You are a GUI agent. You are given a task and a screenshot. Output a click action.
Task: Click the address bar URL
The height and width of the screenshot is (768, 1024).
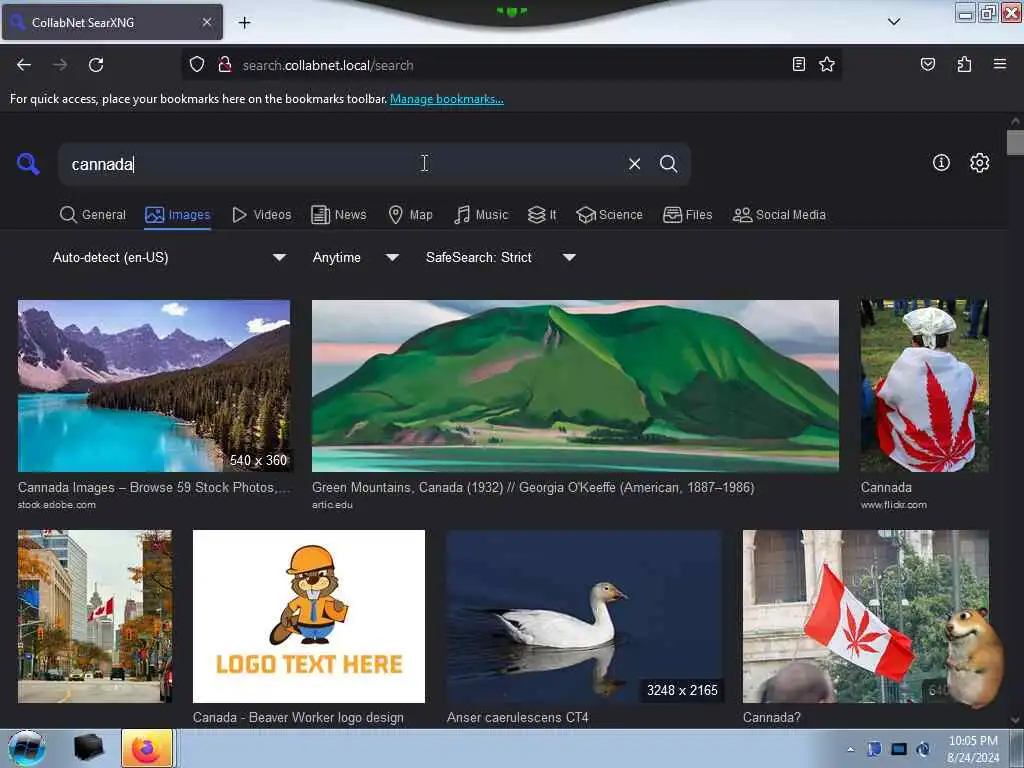[x=328, y=65]
